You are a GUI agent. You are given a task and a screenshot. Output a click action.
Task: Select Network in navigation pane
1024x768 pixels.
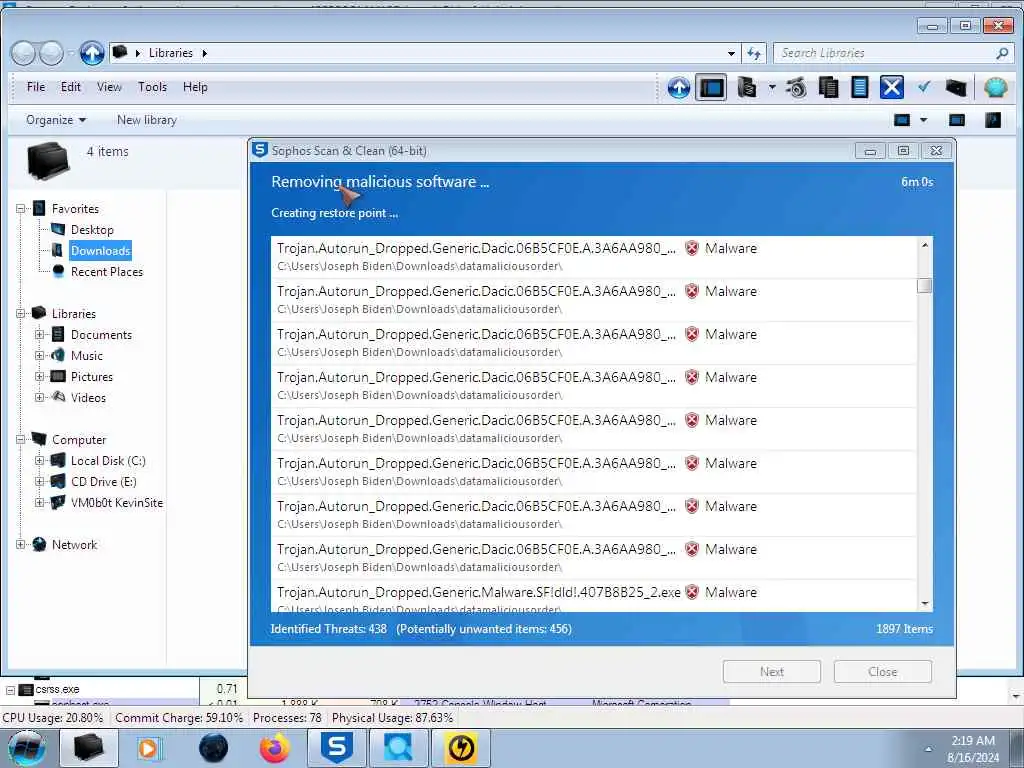(74, 545)
